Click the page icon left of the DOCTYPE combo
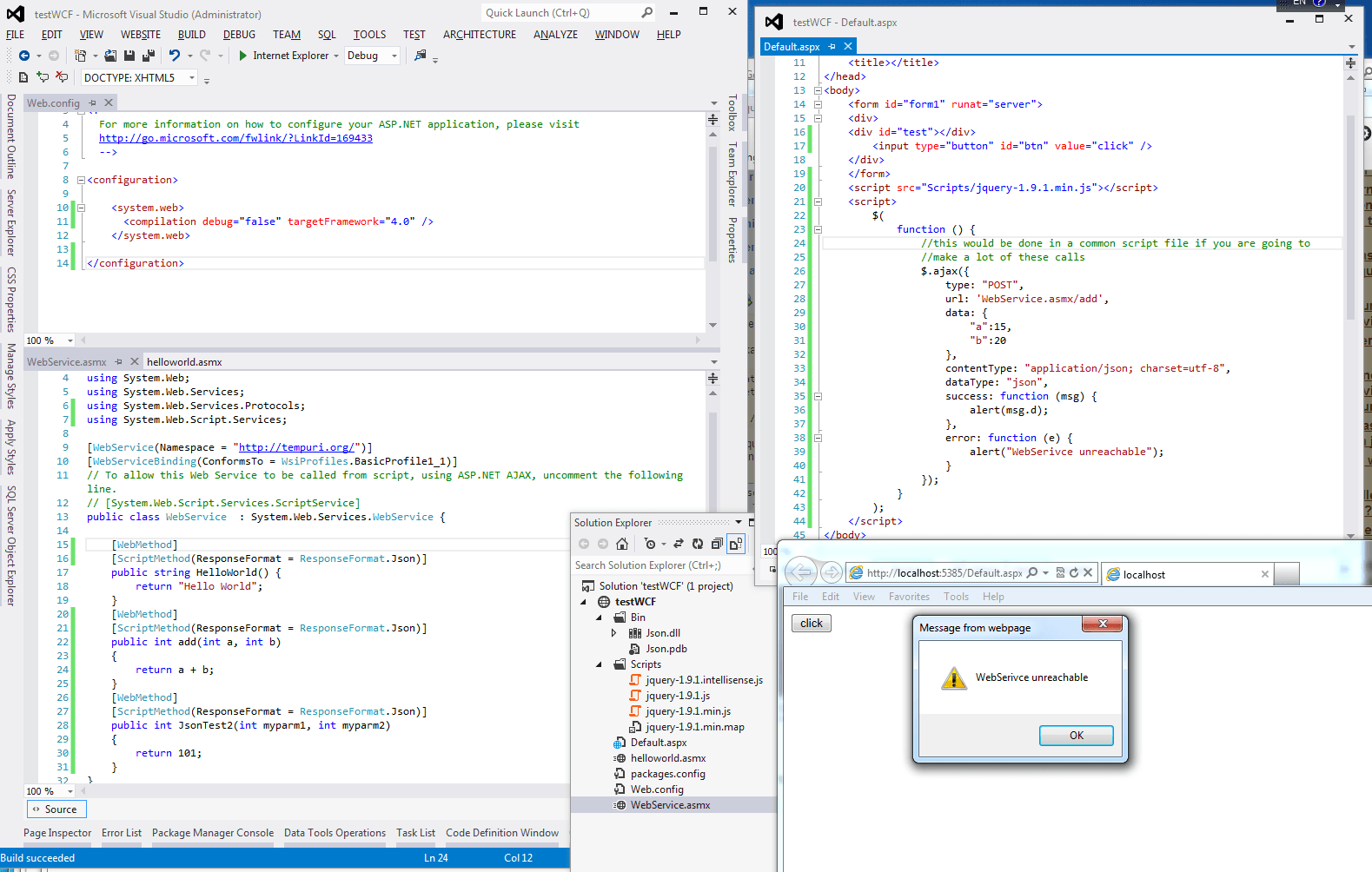This screenshot has height=872, width=1372. [x=23, y=77]
